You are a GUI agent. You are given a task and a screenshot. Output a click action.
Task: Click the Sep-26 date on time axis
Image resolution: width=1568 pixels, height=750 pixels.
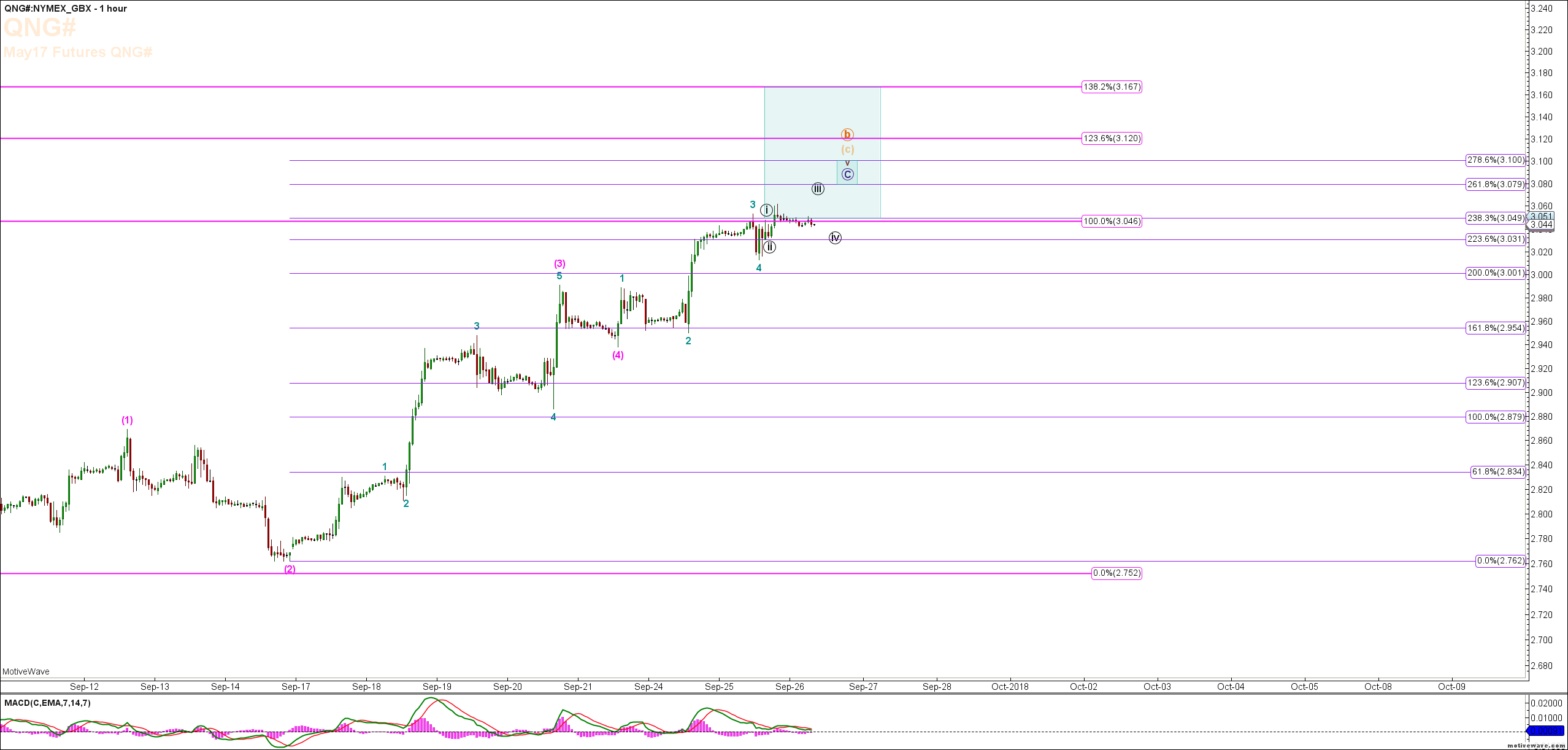[x=790, y=687]
